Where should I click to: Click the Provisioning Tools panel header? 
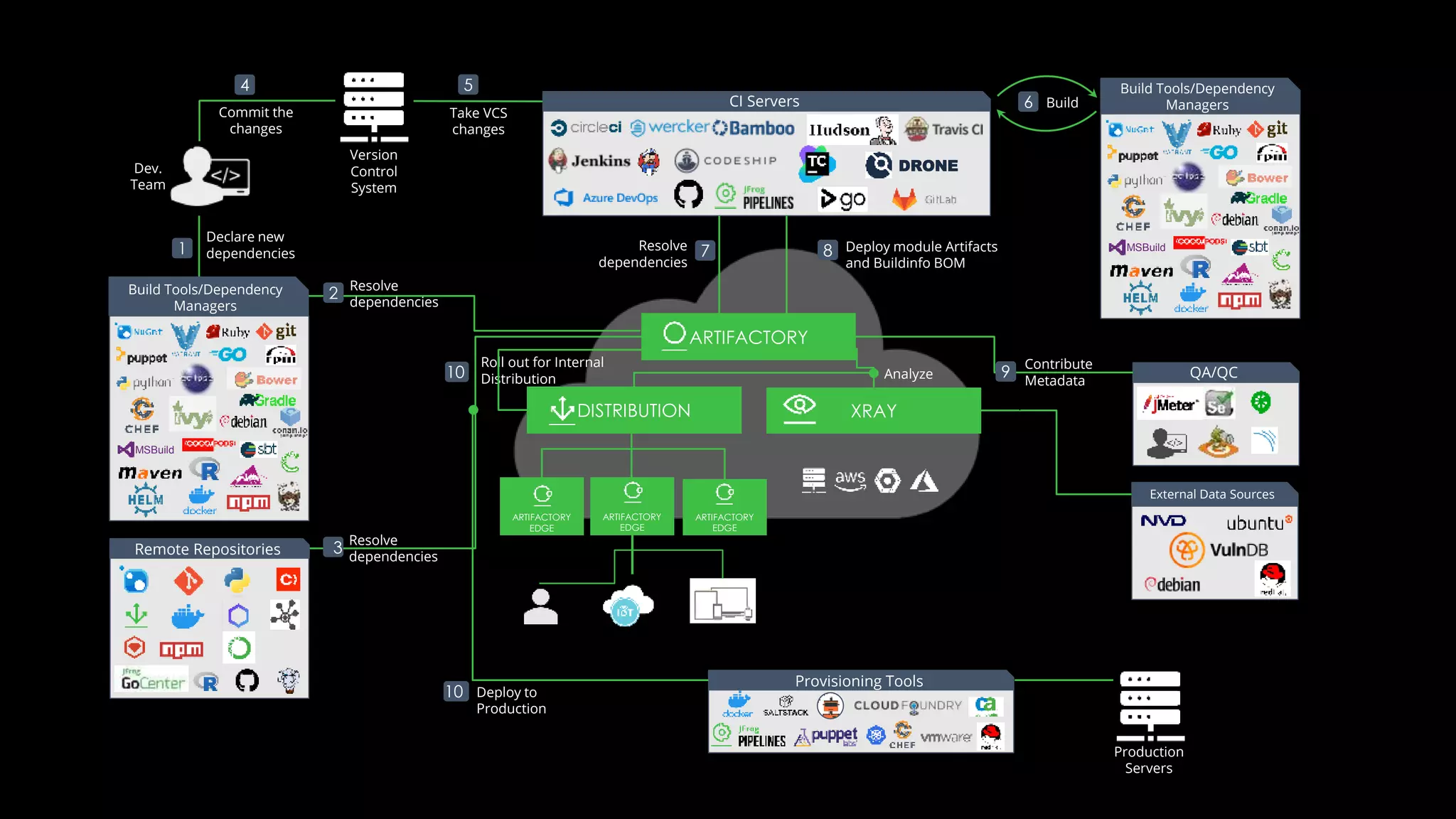859,680
